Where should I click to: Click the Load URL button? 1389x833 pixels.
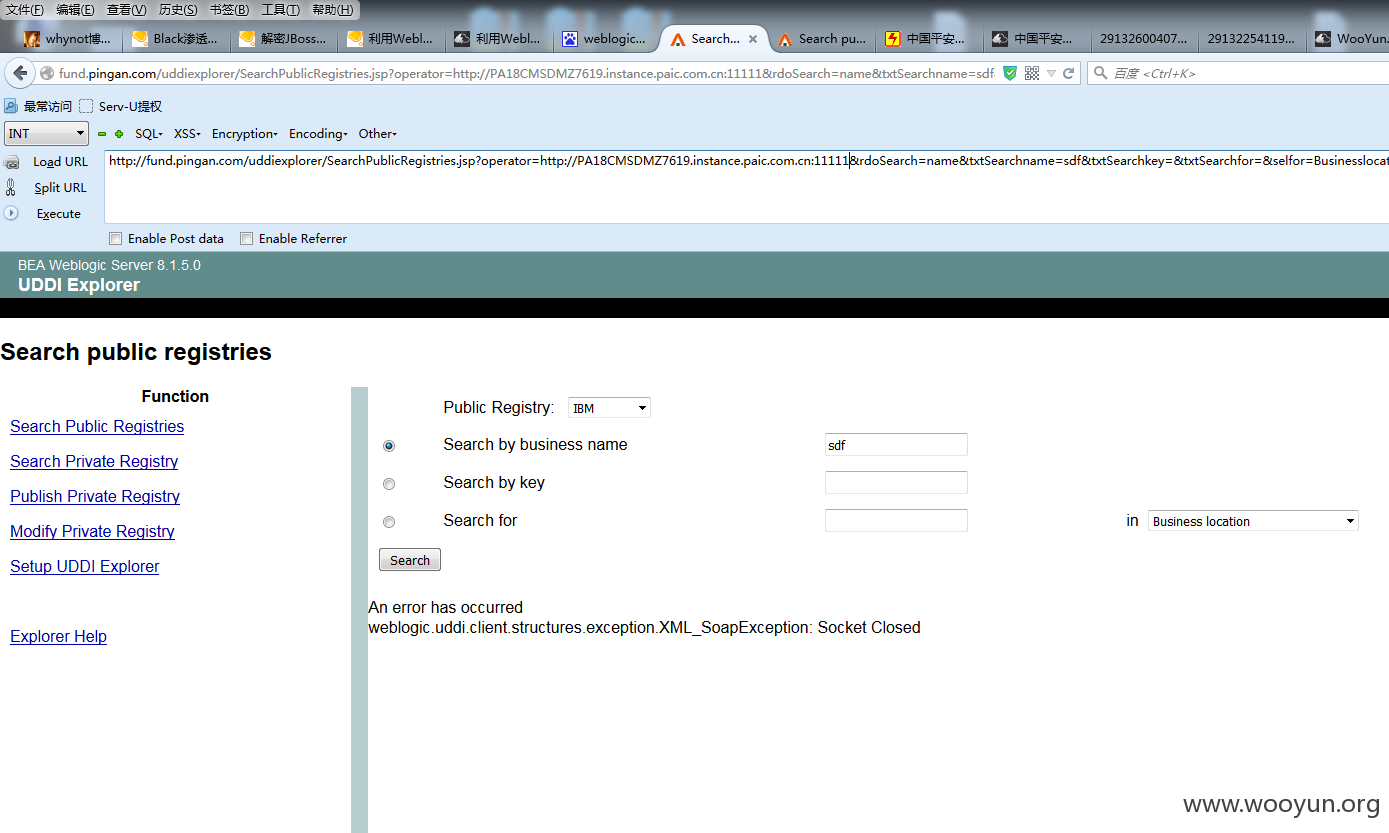click(x=60, y=162)
